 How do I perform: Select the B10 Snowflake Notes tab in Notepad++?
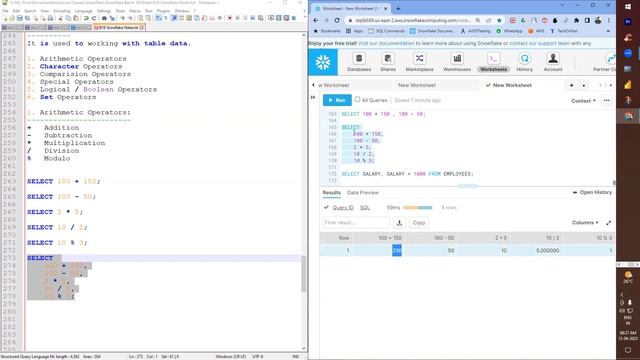[118, 27]
